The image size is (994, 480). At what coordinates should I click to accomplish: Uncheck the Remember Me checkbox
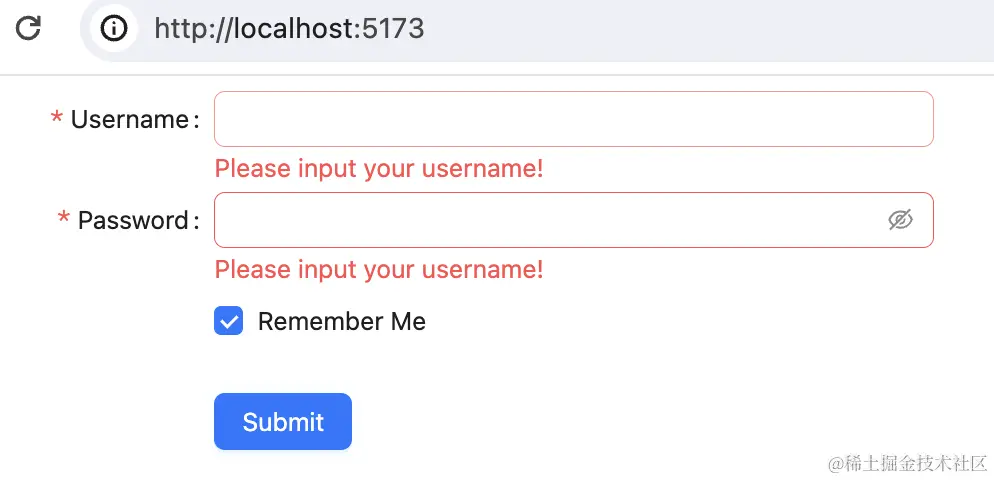coord(228,321)
